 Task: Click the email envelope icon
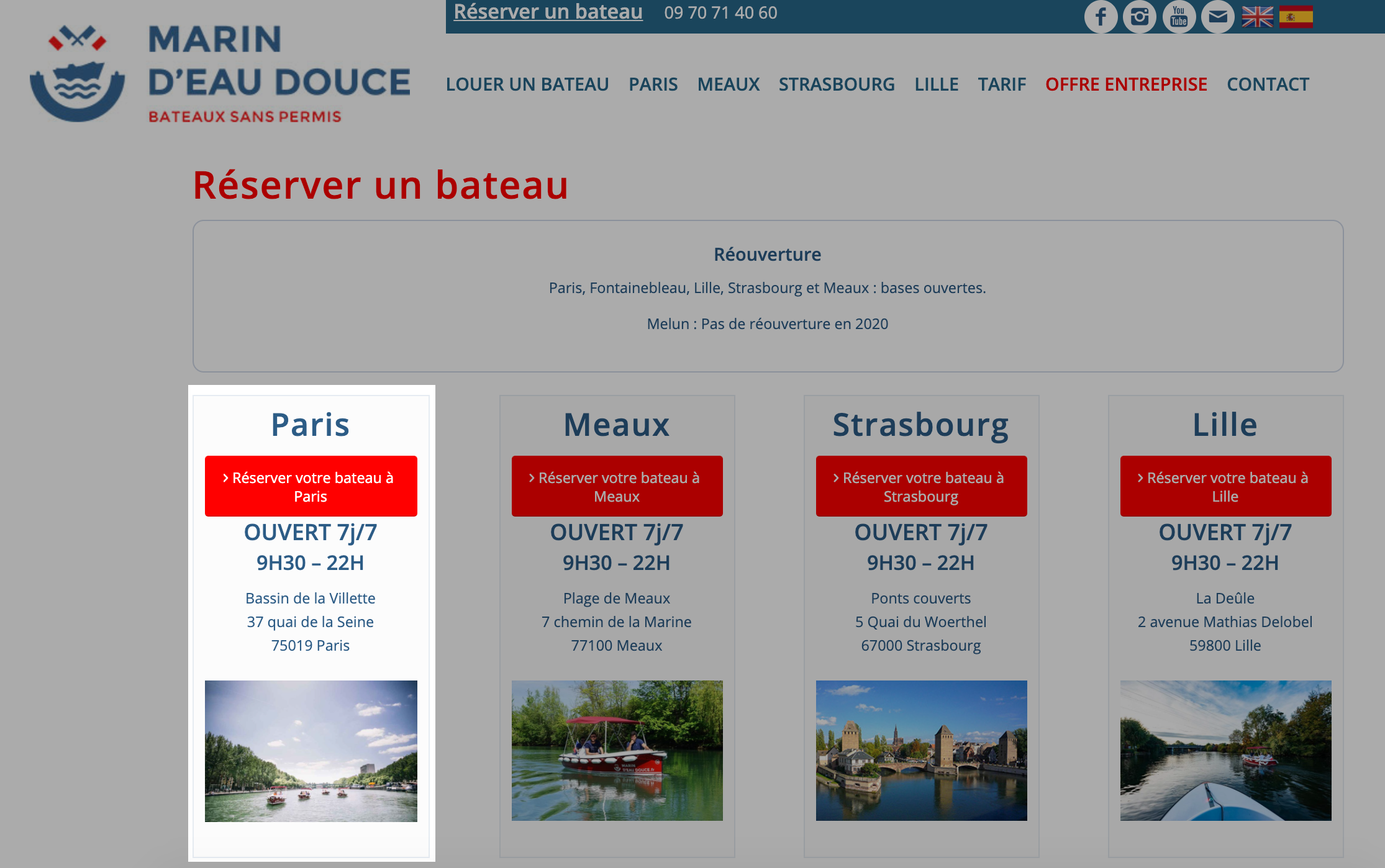(x=1218, y=16)
